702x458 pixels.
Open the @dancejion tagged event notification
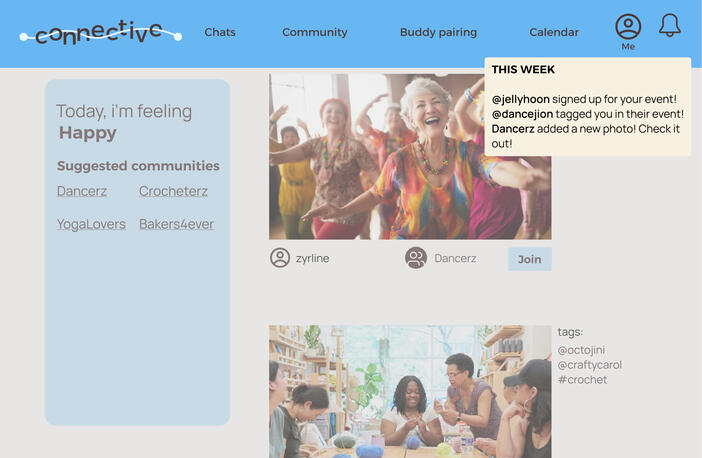587,114
